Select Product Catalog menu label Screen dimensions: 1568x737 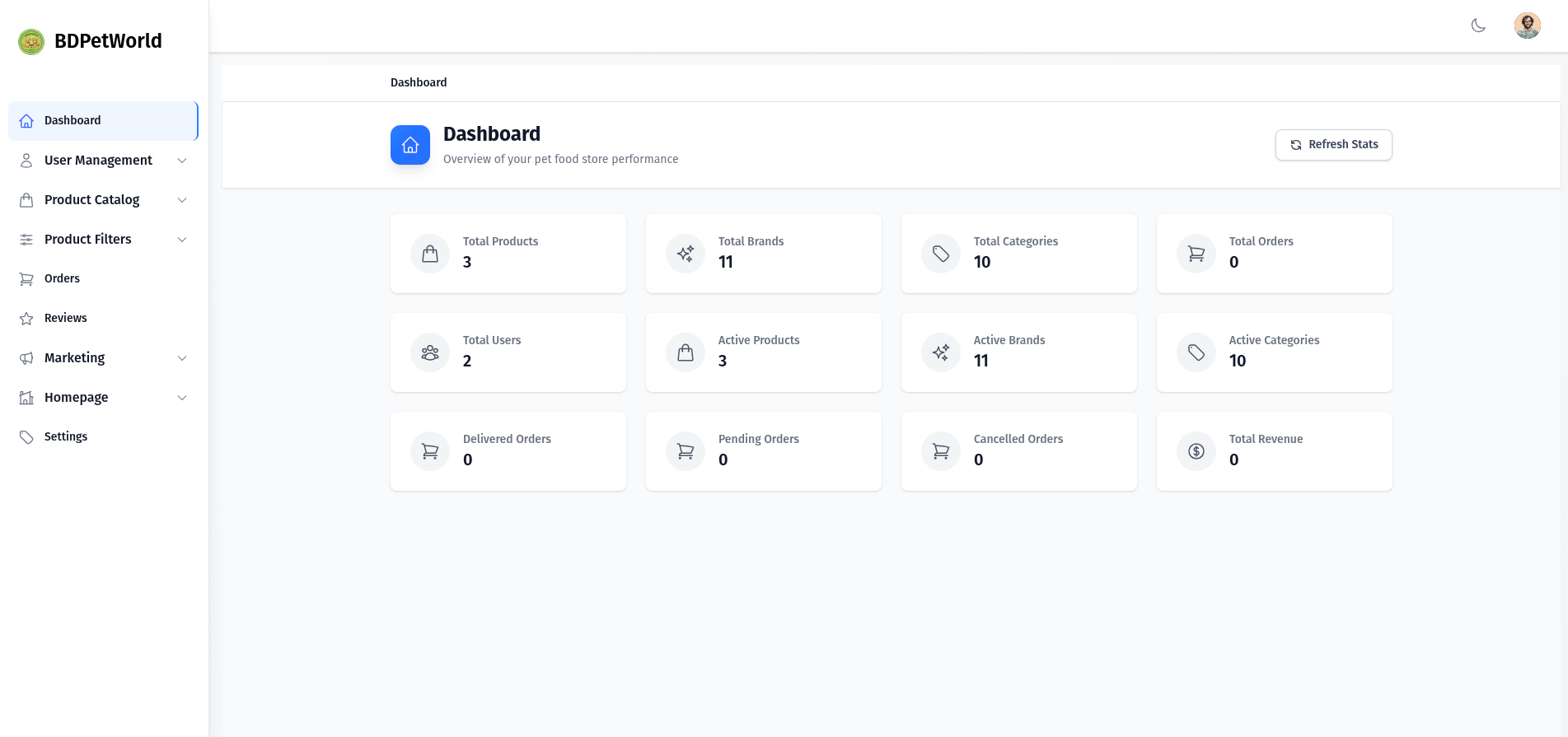coord(92,200)
